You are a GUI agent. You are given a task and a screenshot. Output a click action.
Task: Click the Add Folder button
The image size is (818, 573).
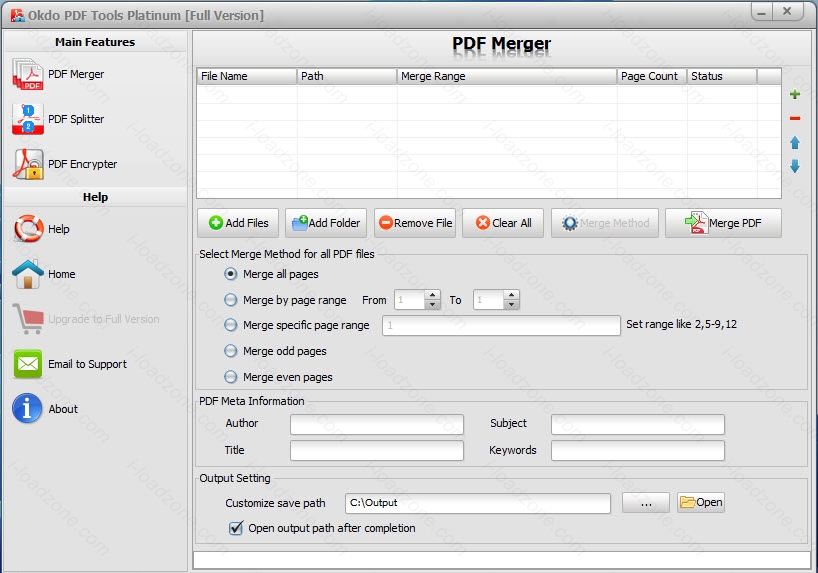pyautogui.click(x=326, y=223)
